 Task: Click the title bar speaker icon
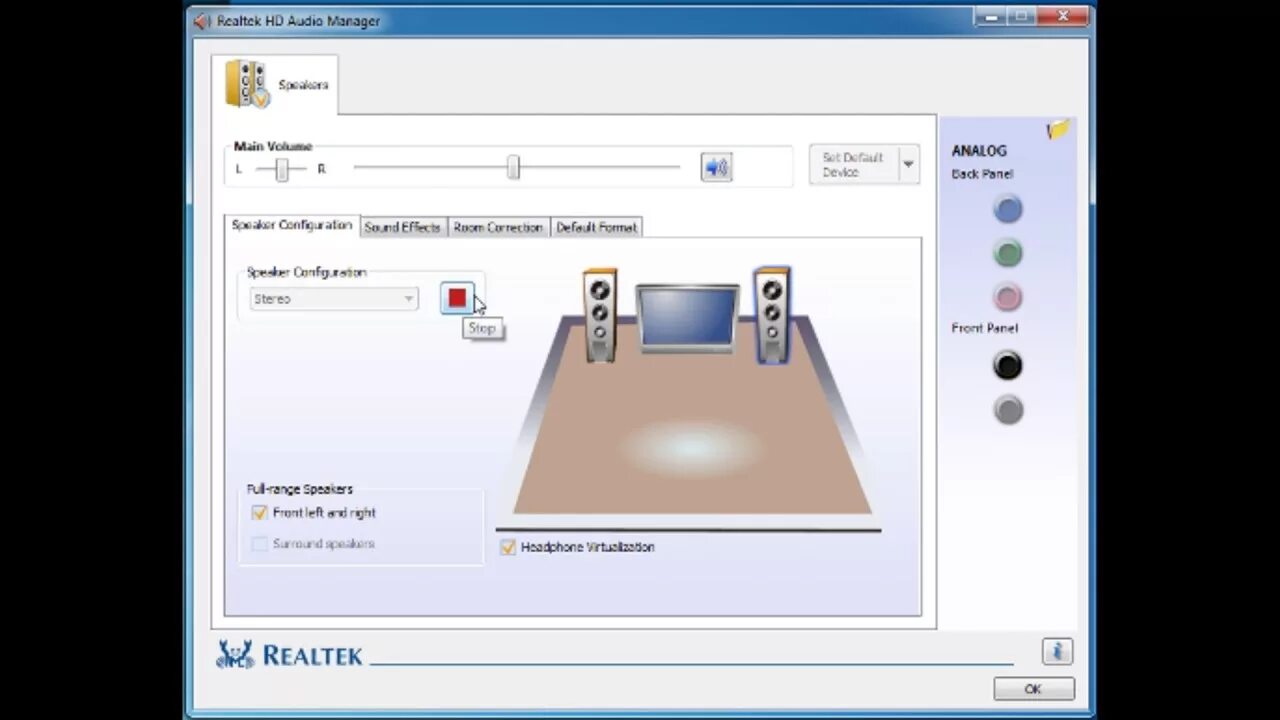pyautogui.click(x=202, y=21)
